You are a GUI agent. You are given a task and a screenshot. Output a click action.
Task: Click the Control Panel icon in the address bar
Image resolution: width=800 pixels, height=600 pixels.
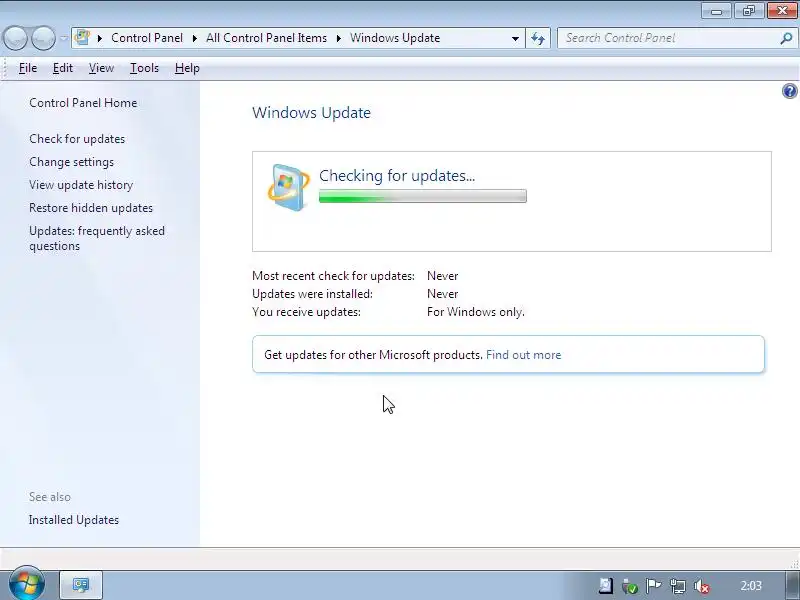83,38
